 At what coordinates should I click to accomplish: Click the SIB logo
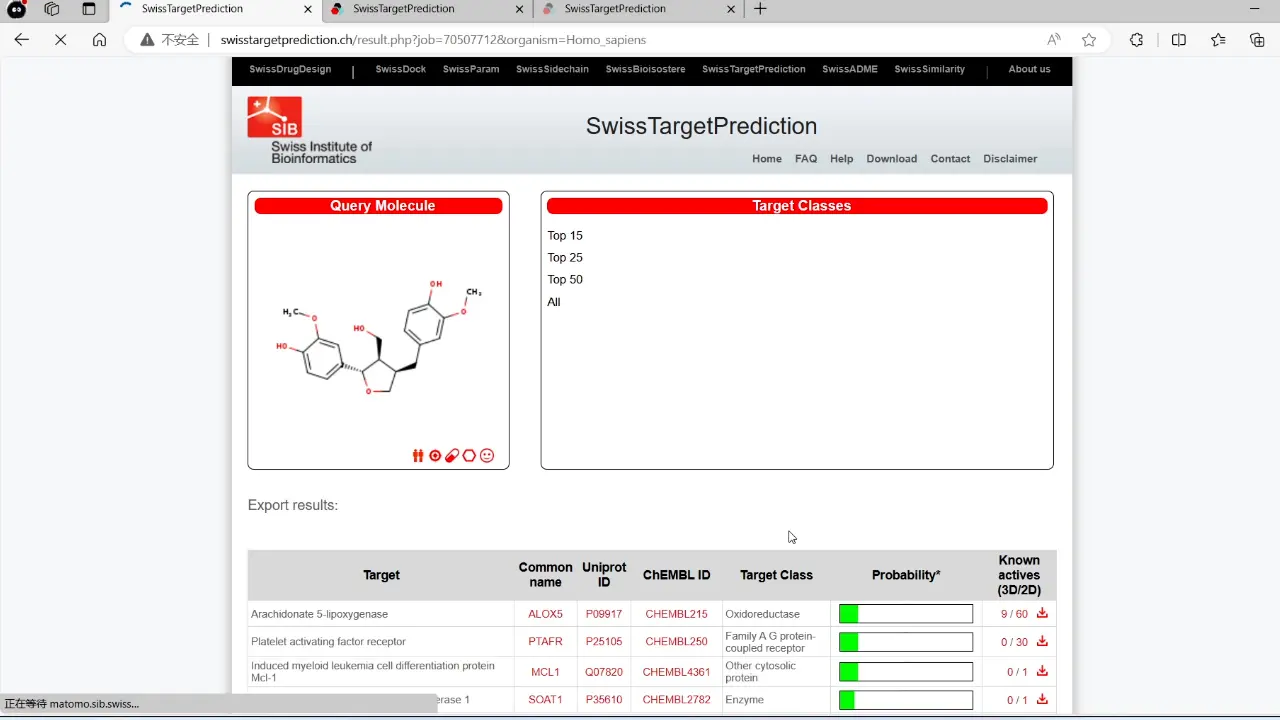coord(274,117)
